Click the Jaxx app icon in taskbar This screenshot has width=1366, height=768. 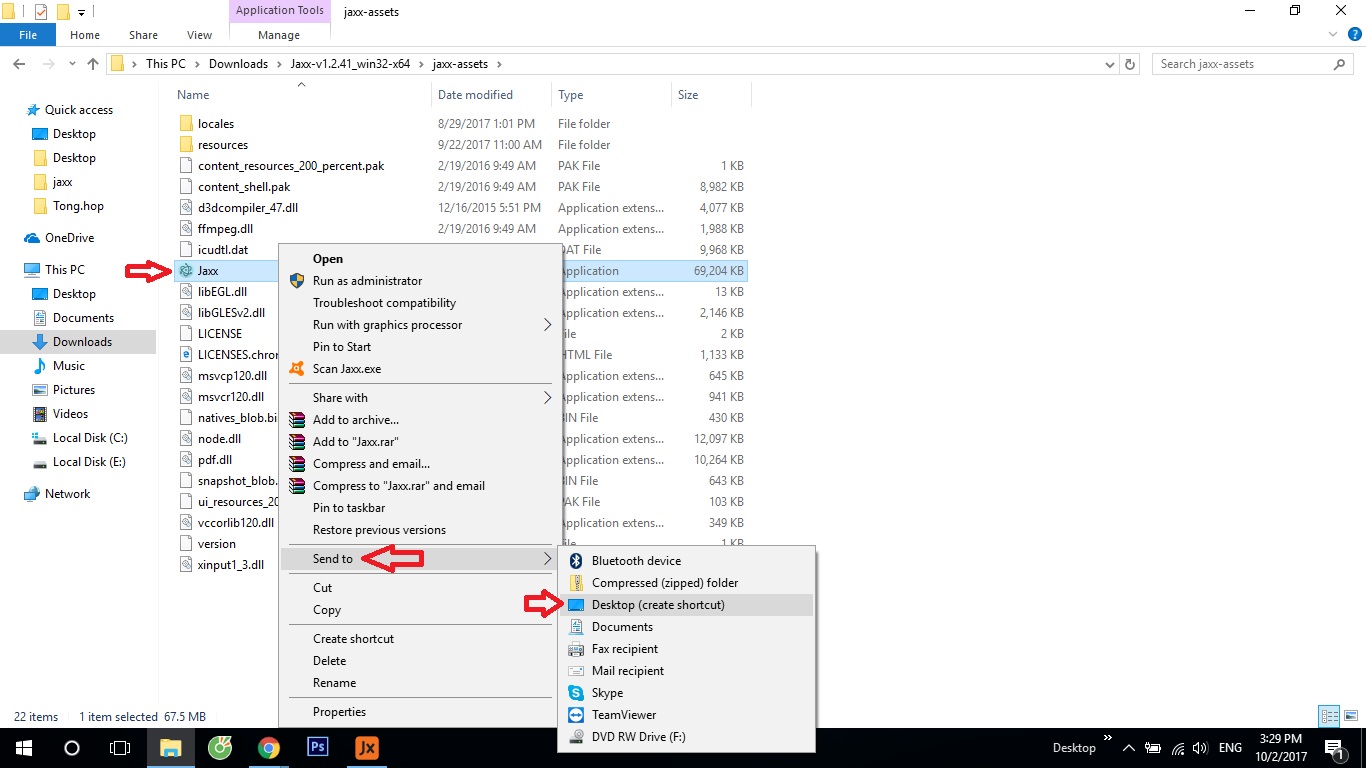(x=366, y=747)
